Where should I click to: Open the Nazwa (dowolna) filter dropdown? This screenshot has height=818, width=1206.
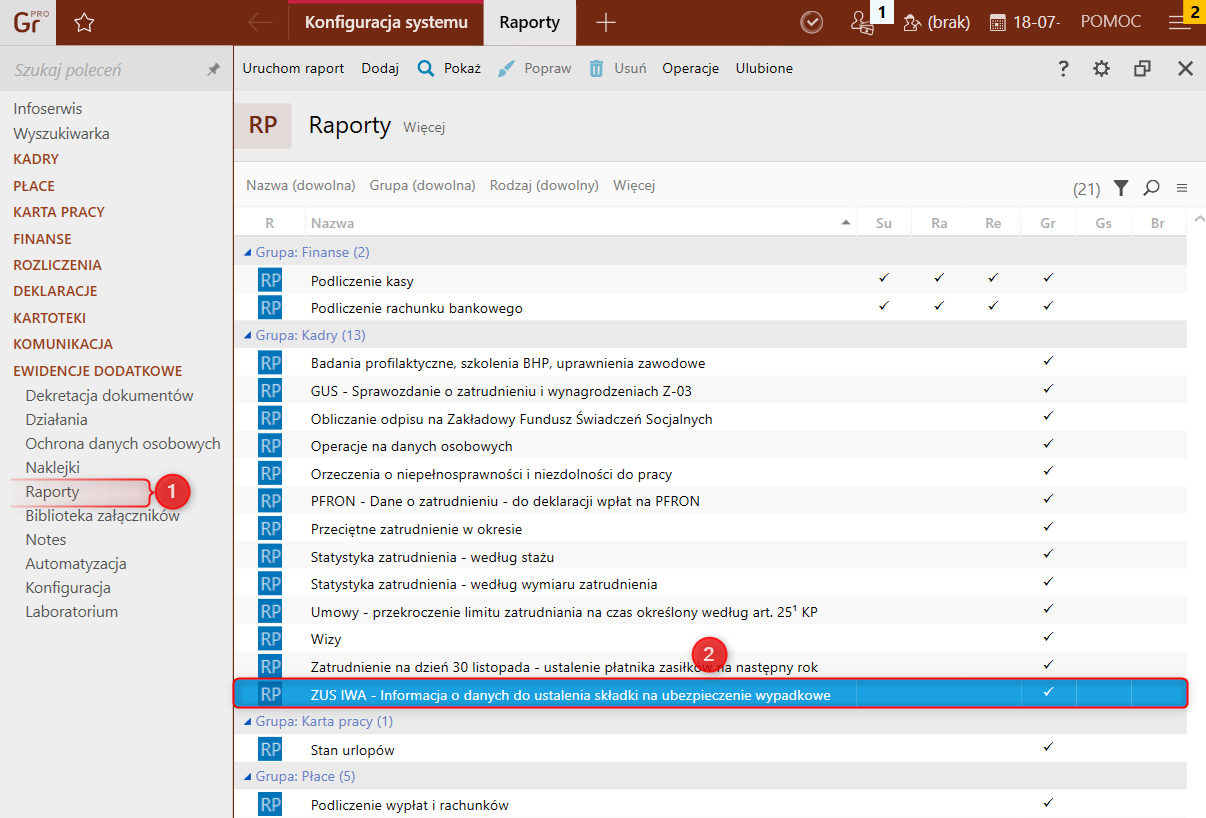(301, 186)
